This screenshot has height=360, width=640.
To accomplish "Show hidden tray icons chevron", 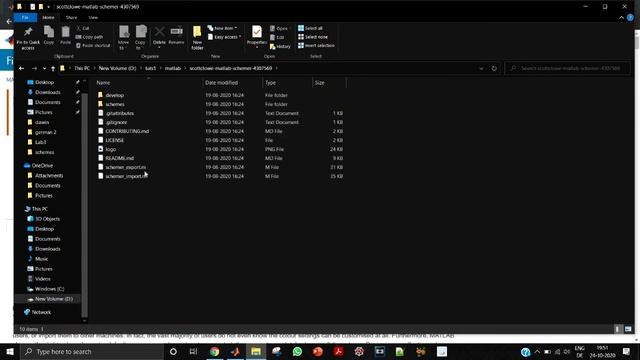I will (537, 351).
